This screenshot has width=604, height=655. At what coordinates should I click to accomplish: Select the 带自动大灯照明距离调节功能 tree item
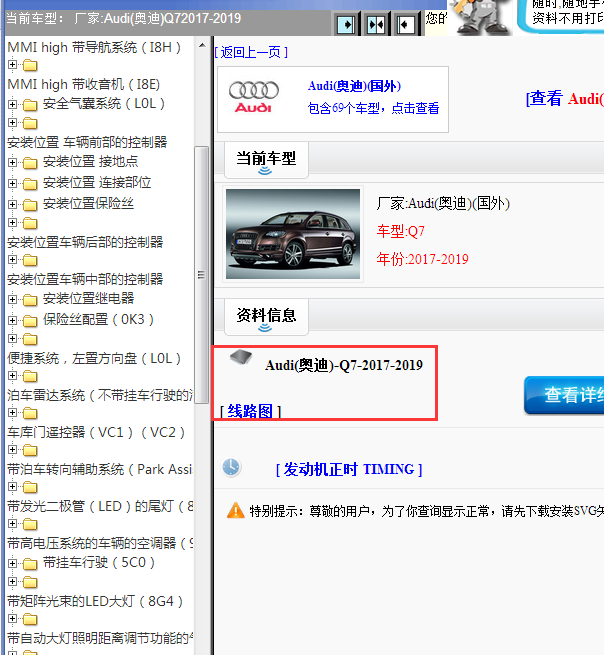click(x=100, y=638)
